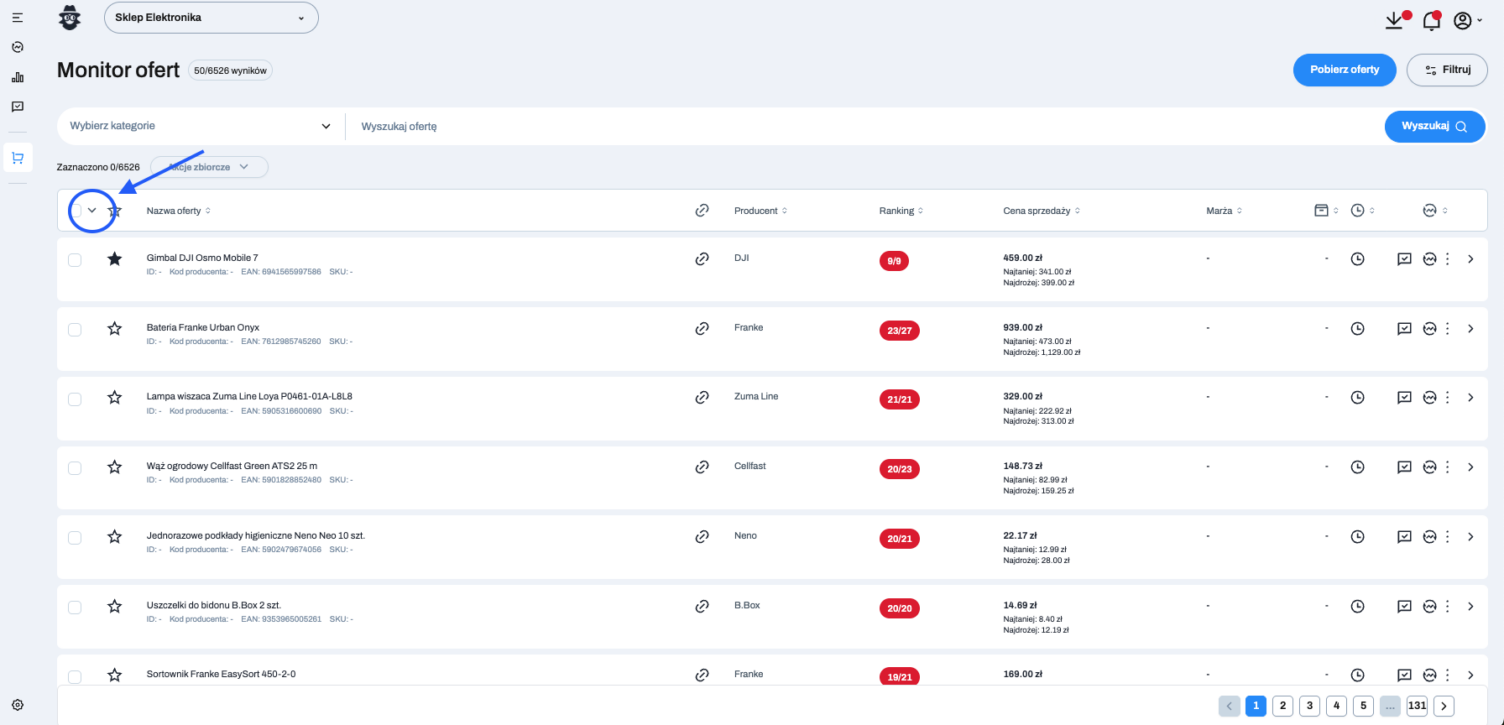
Task: Open the notifications bell
Action: tap(1430, 20)
